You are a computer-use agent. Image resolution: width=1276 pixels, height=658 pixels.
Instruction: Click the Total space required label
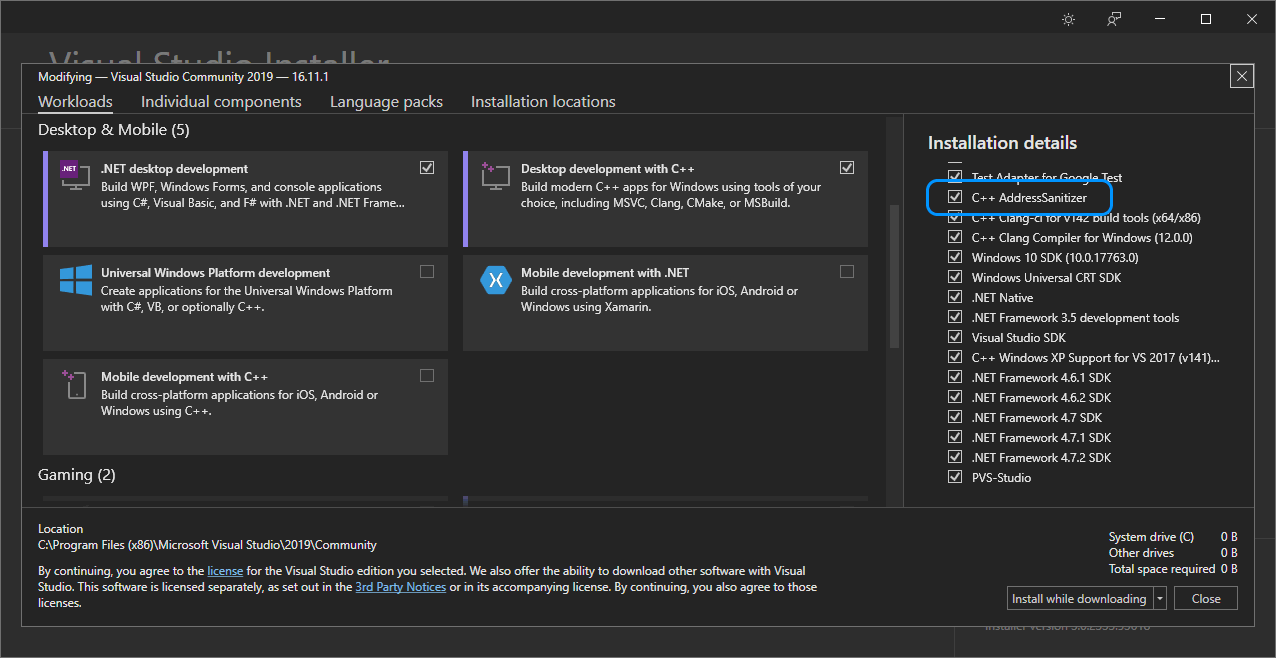coord(1162,569)
